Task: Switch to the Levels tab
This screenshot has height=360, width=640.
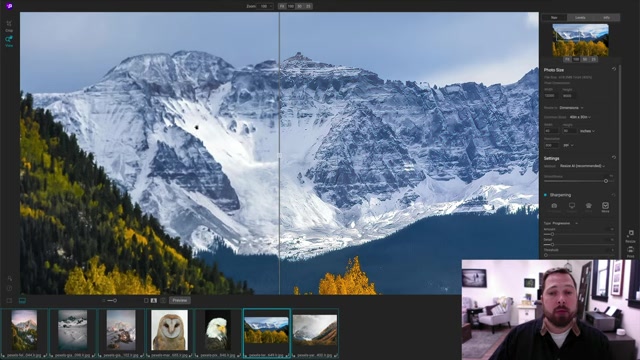Action: click(580, 18)
